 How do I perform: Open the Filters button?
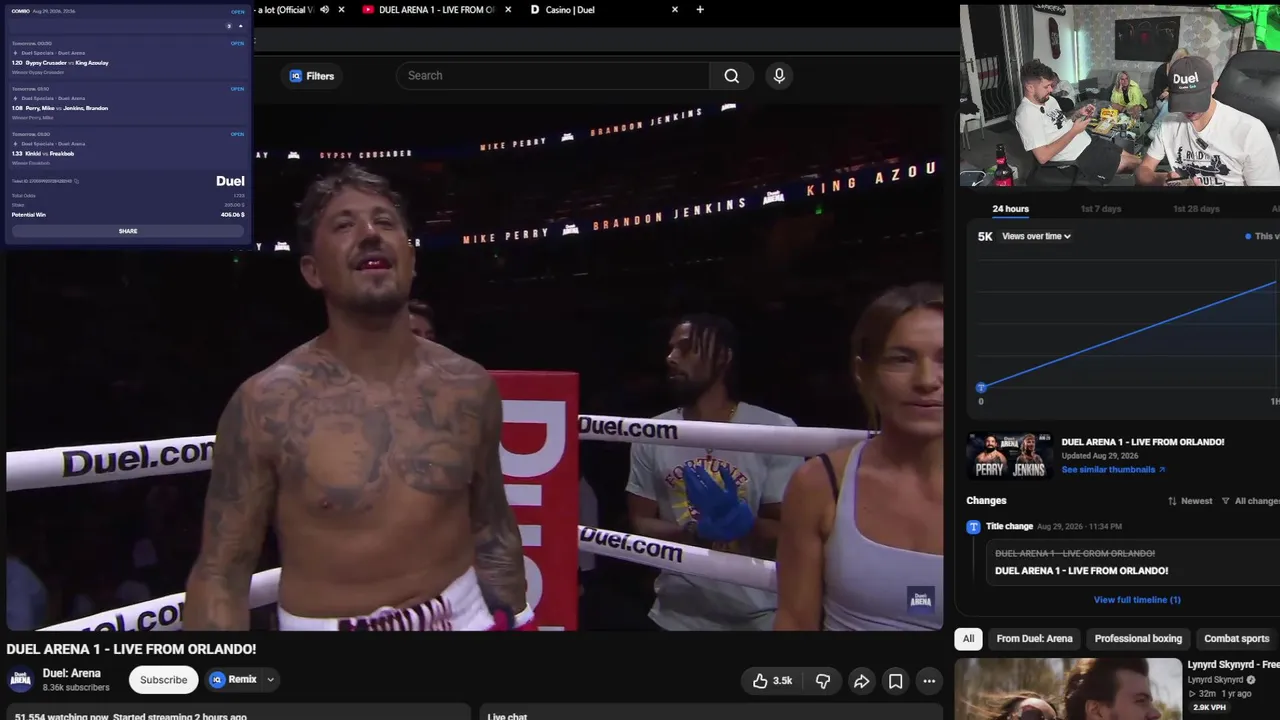click(x=312, y=76)
